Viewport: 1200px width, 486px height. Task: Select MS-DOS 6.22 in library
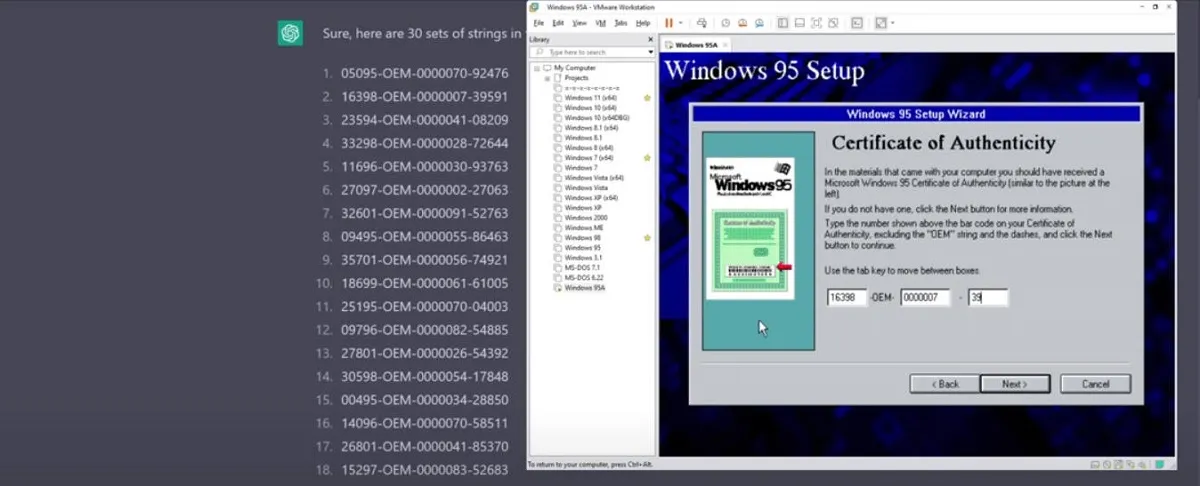pos(583,278)
